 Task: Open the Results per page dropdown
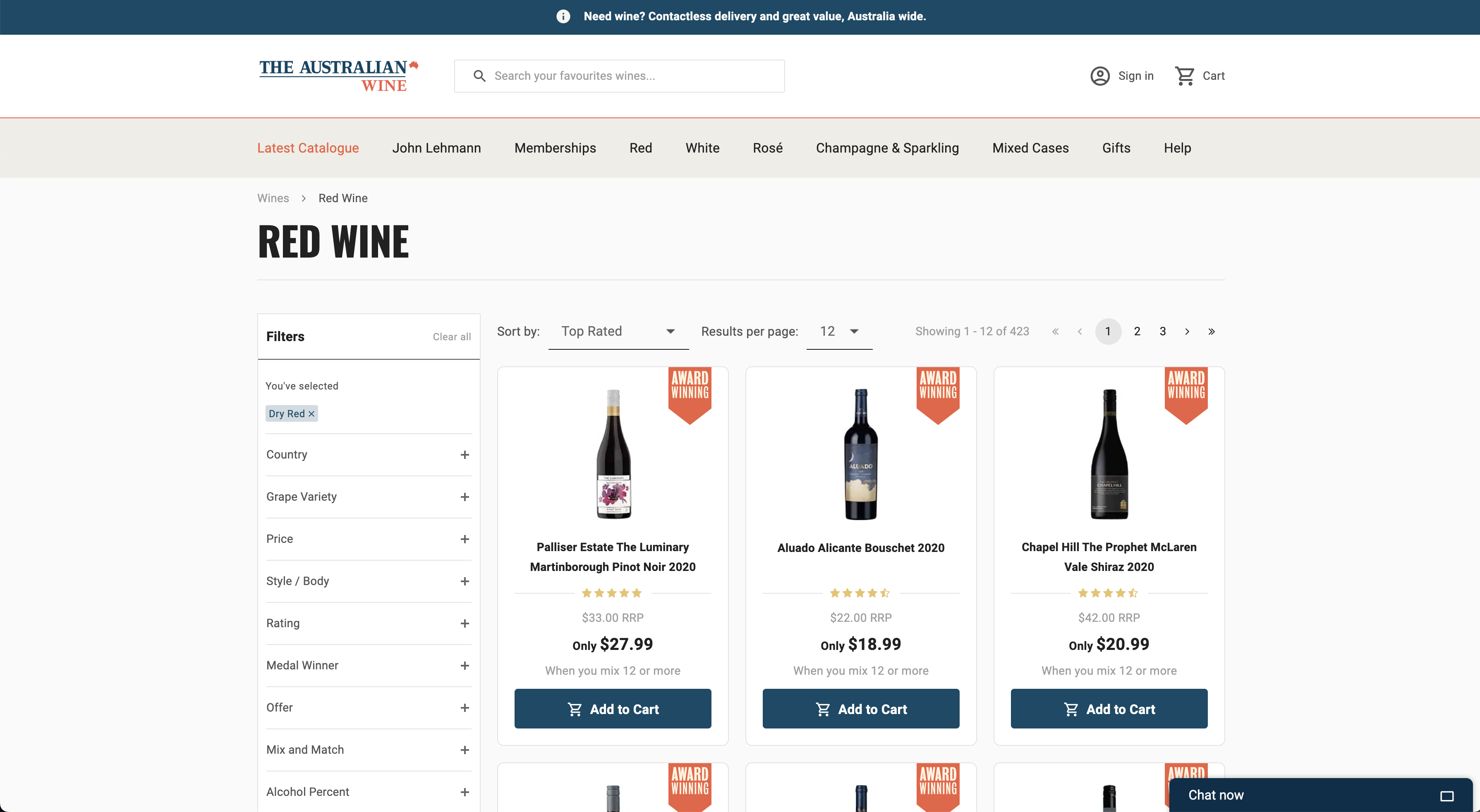[x=839, y=331]
